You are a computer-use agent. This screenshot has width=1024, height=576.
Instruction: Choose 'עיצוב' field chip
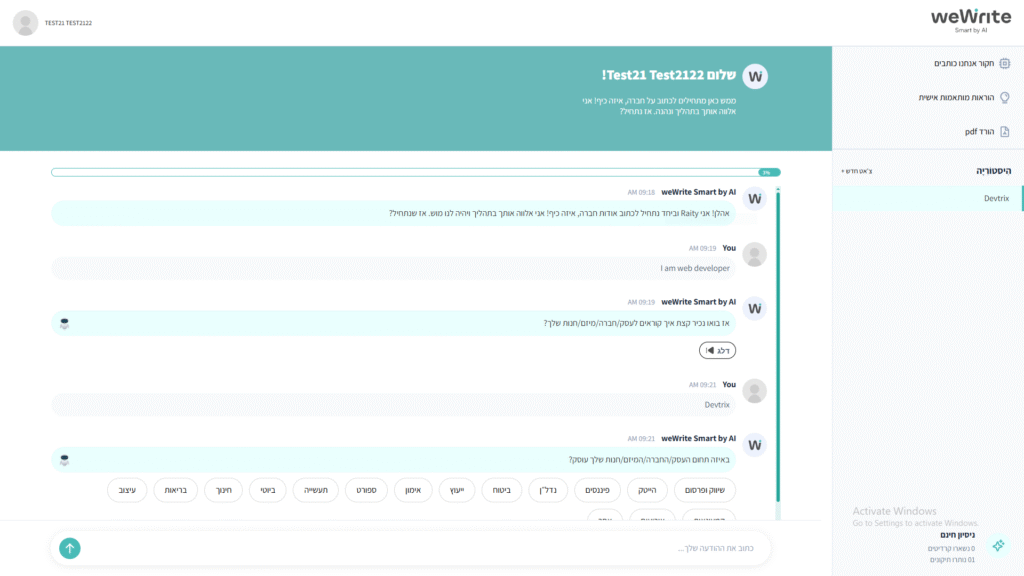(x=127, y=490)
